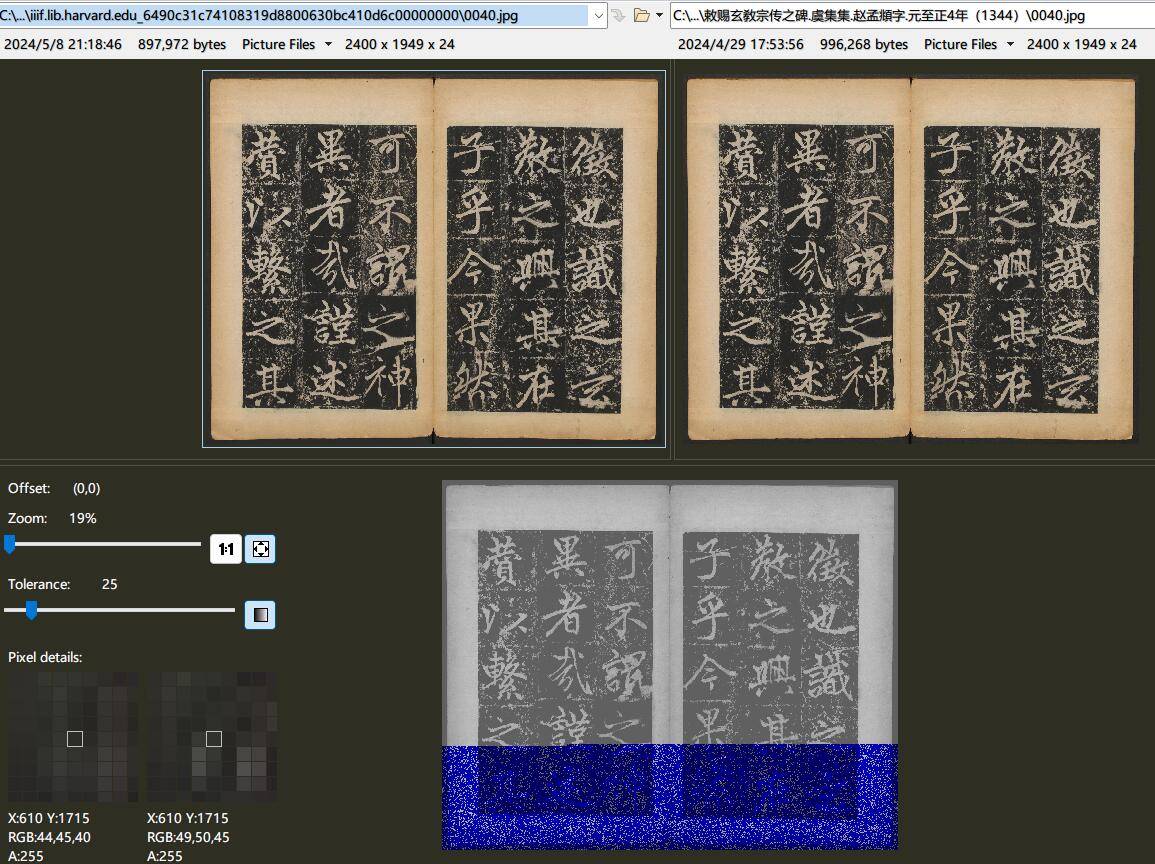Click the 1:1 actual size zoom button
Image resolution: width=1155 pixels, height=864 pixels.
click(x=226, y=549)
